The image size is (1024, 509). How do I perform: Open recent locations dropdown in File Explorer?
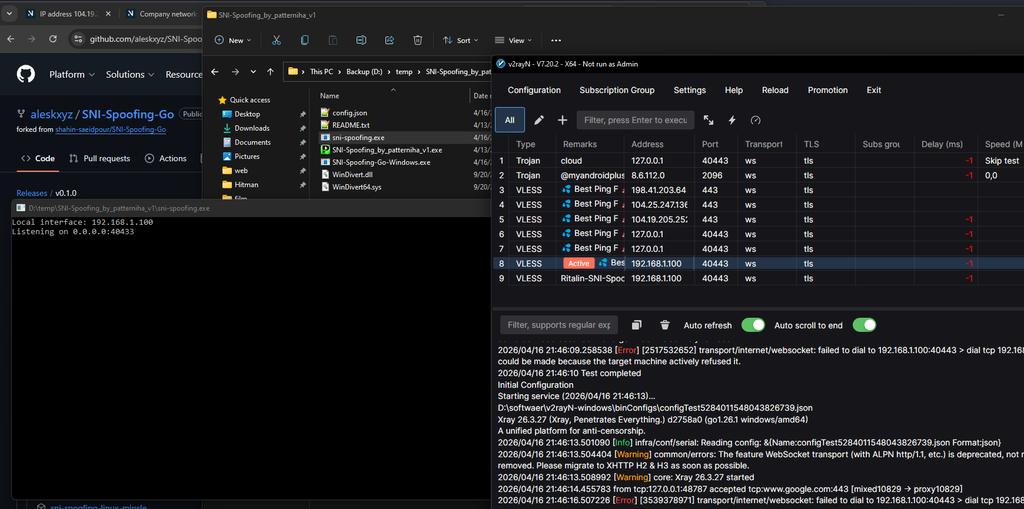(x=252, y=72)
